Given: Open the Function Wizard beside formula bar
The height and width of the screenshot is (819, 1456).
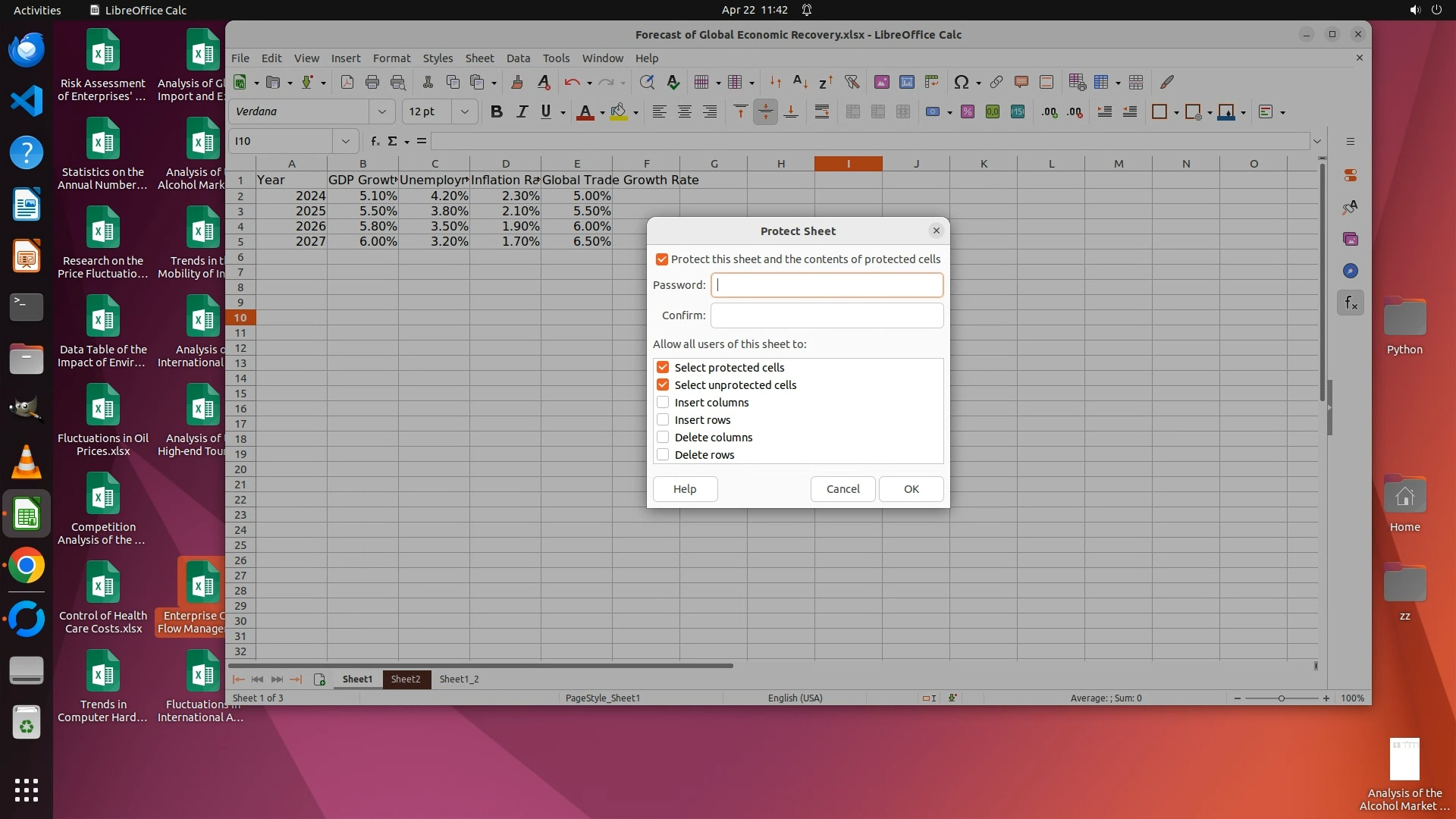Looking at the screenshot, I should (x=375, y=141).
